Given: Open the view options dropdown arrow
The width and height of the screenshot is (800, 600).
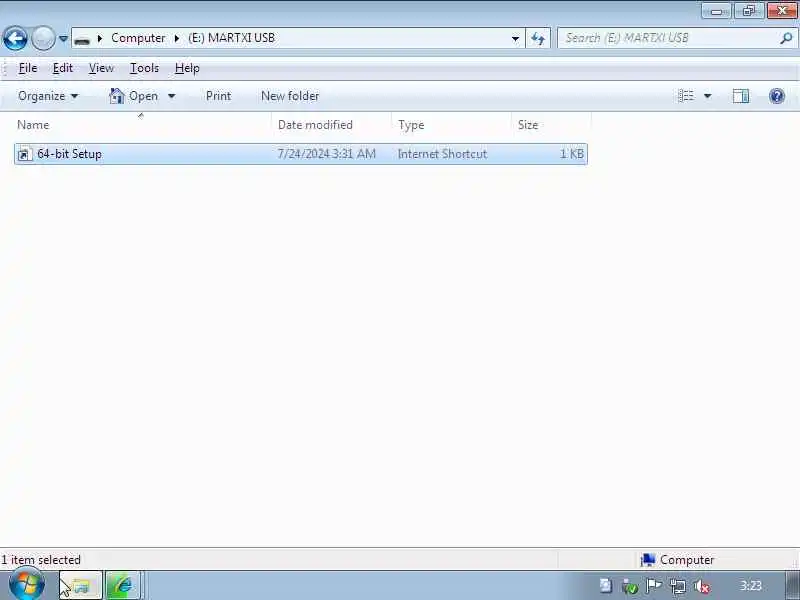Looking at the screenshot, I should click(707, 96).
